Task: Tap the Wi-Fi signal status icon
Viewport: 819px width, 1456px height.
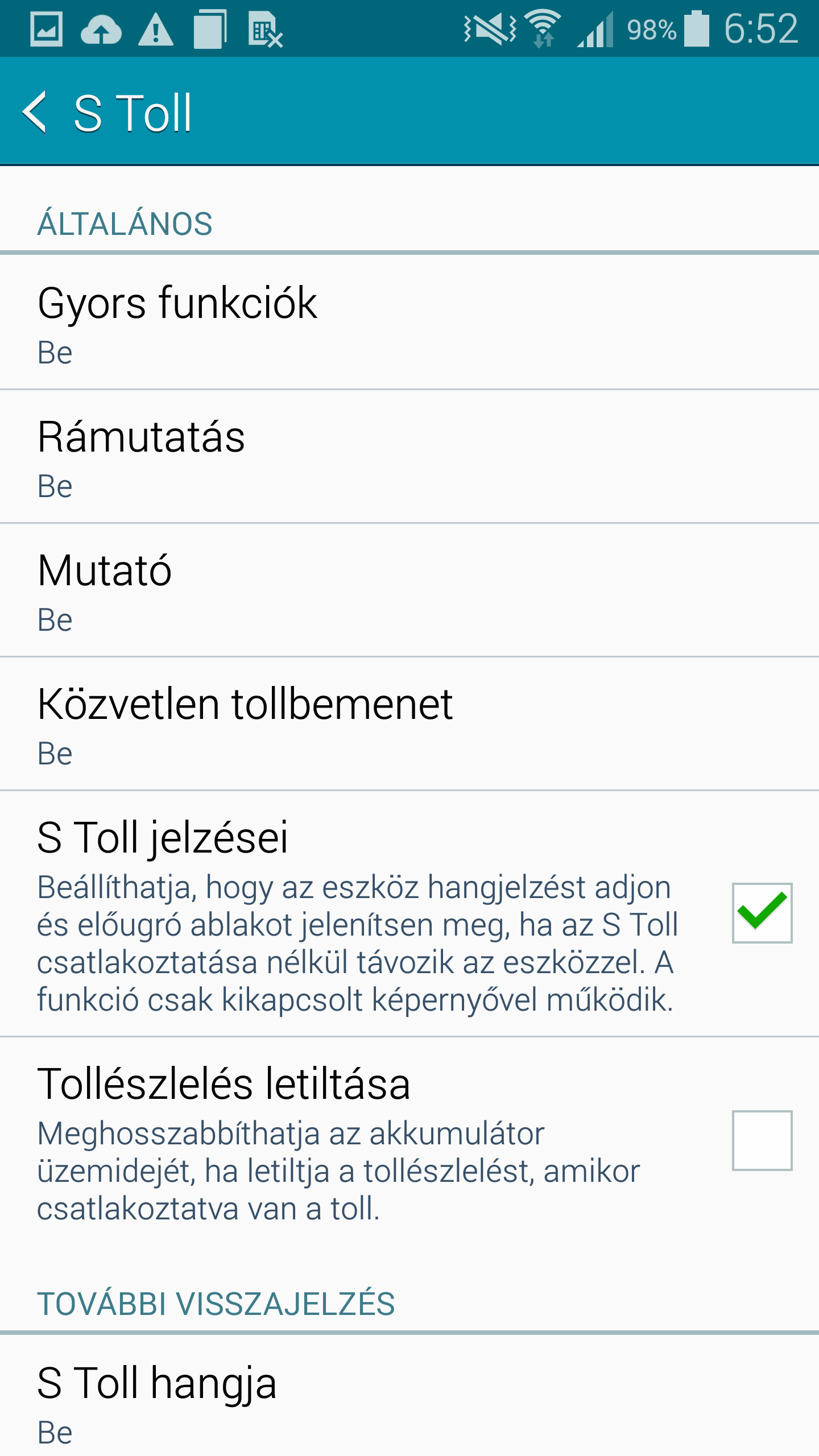Action: pos(543,28)
